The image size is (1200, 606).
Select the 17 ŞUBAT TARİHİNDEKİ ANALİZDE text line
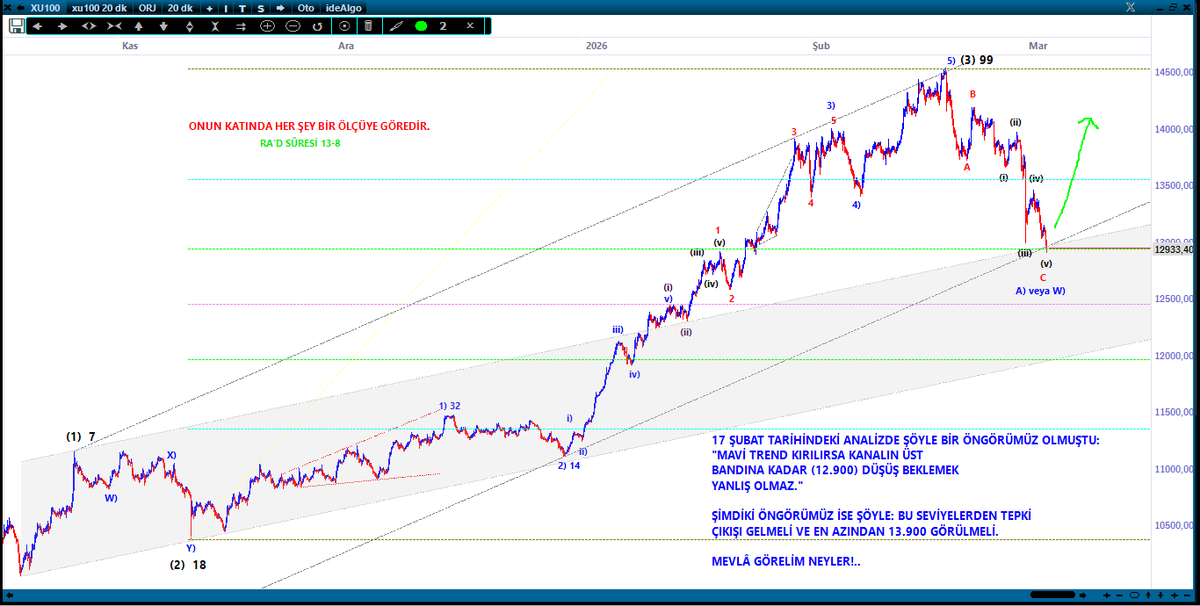[x=905, y=440]
